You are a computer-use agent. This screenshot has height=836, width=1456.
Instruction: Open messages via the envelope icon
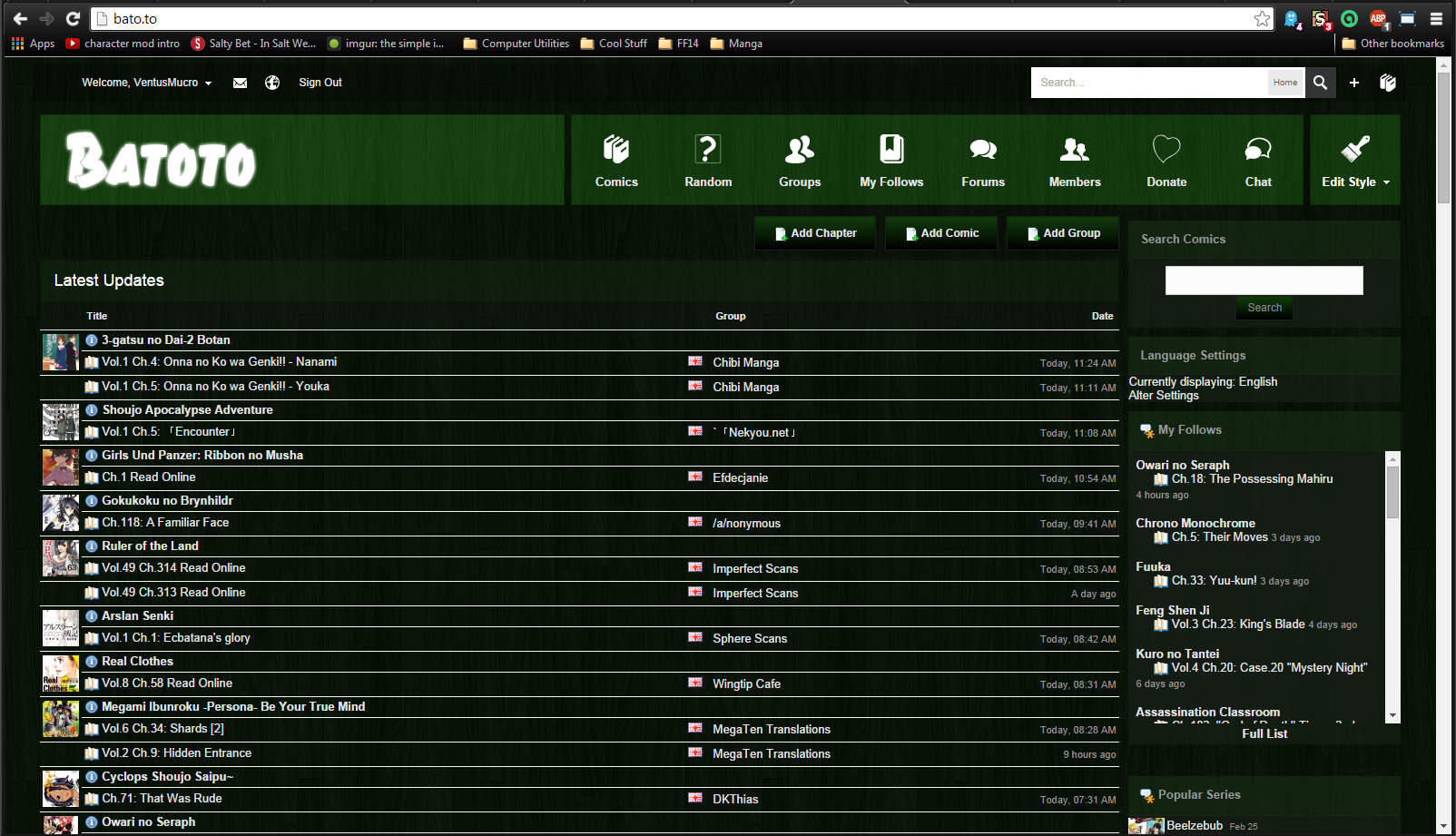pos(240,82)
